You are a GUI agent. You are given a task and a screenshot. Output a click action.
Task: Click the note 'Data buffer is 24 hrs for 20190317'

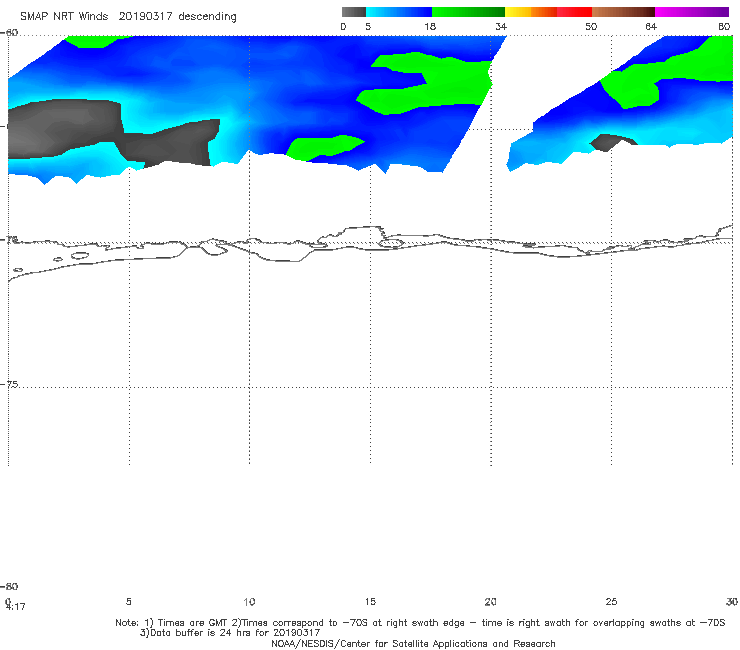[x=230, y=633]
